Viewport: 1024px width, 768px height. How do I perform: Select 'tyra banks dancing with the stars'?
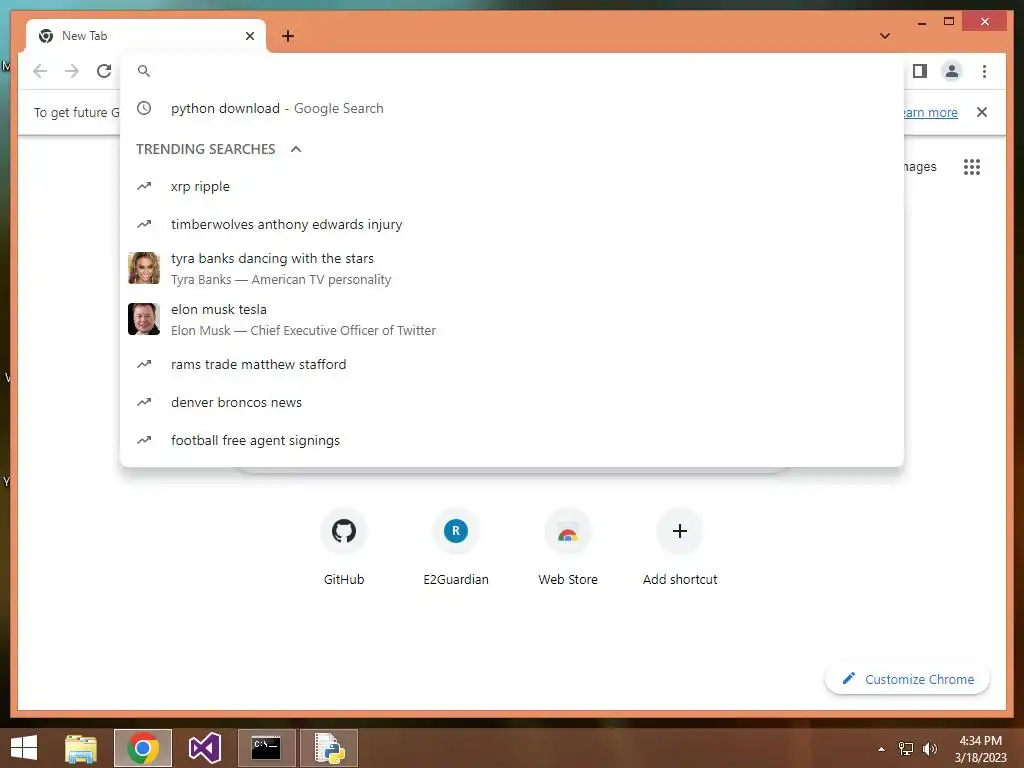512,268
